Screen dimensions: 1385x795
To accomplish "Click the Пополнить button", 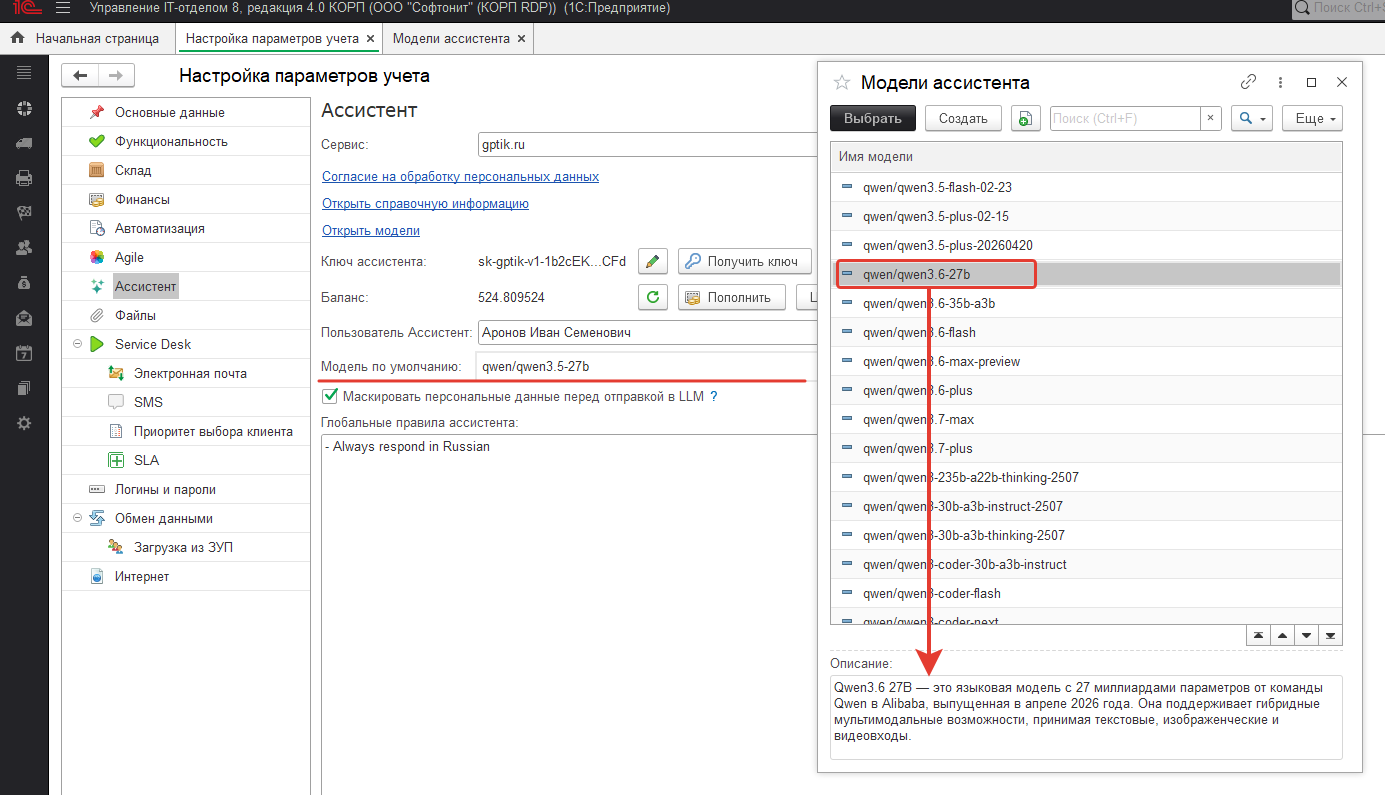I will click(731, 297).
